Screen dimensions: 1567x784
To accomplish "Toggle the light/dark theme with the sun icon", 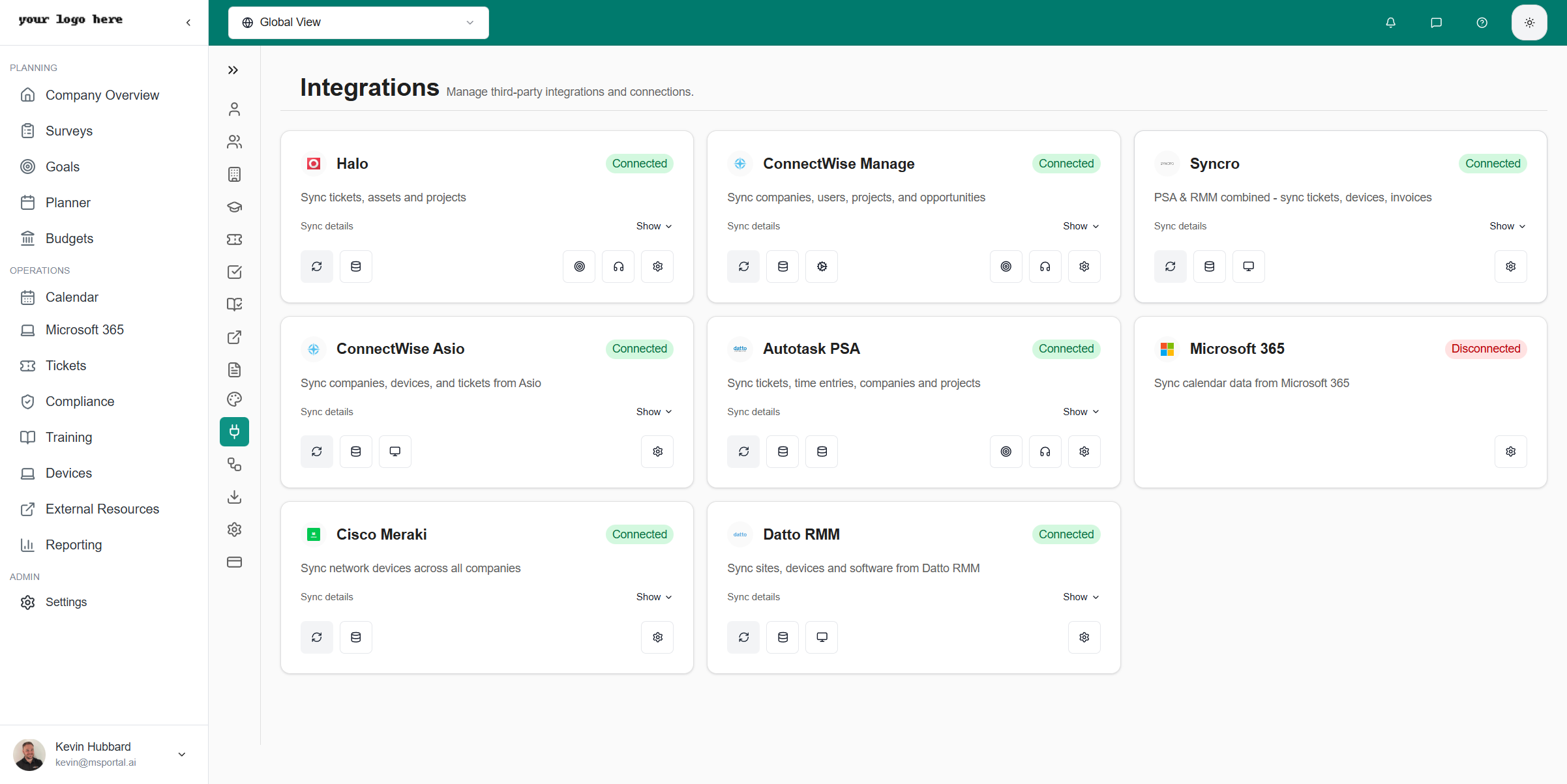I will (x=1529, y=22).
